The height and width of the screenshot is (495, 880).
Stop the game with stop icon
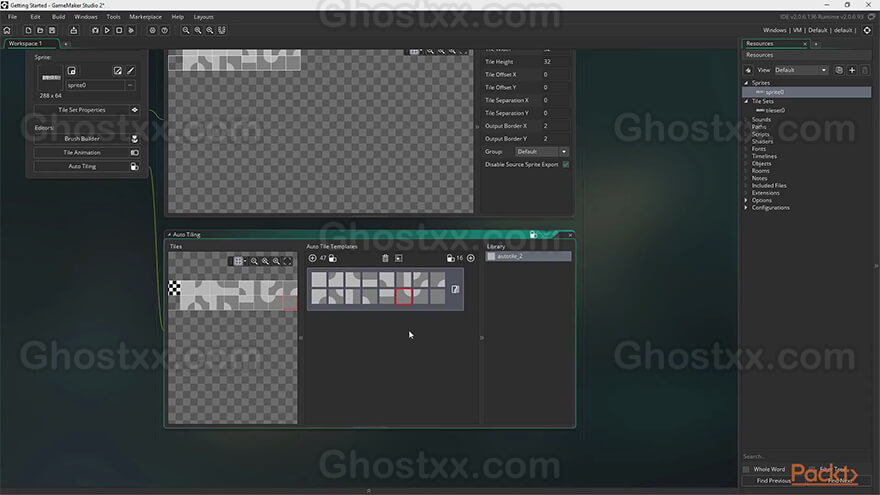[x=119, y=30]
